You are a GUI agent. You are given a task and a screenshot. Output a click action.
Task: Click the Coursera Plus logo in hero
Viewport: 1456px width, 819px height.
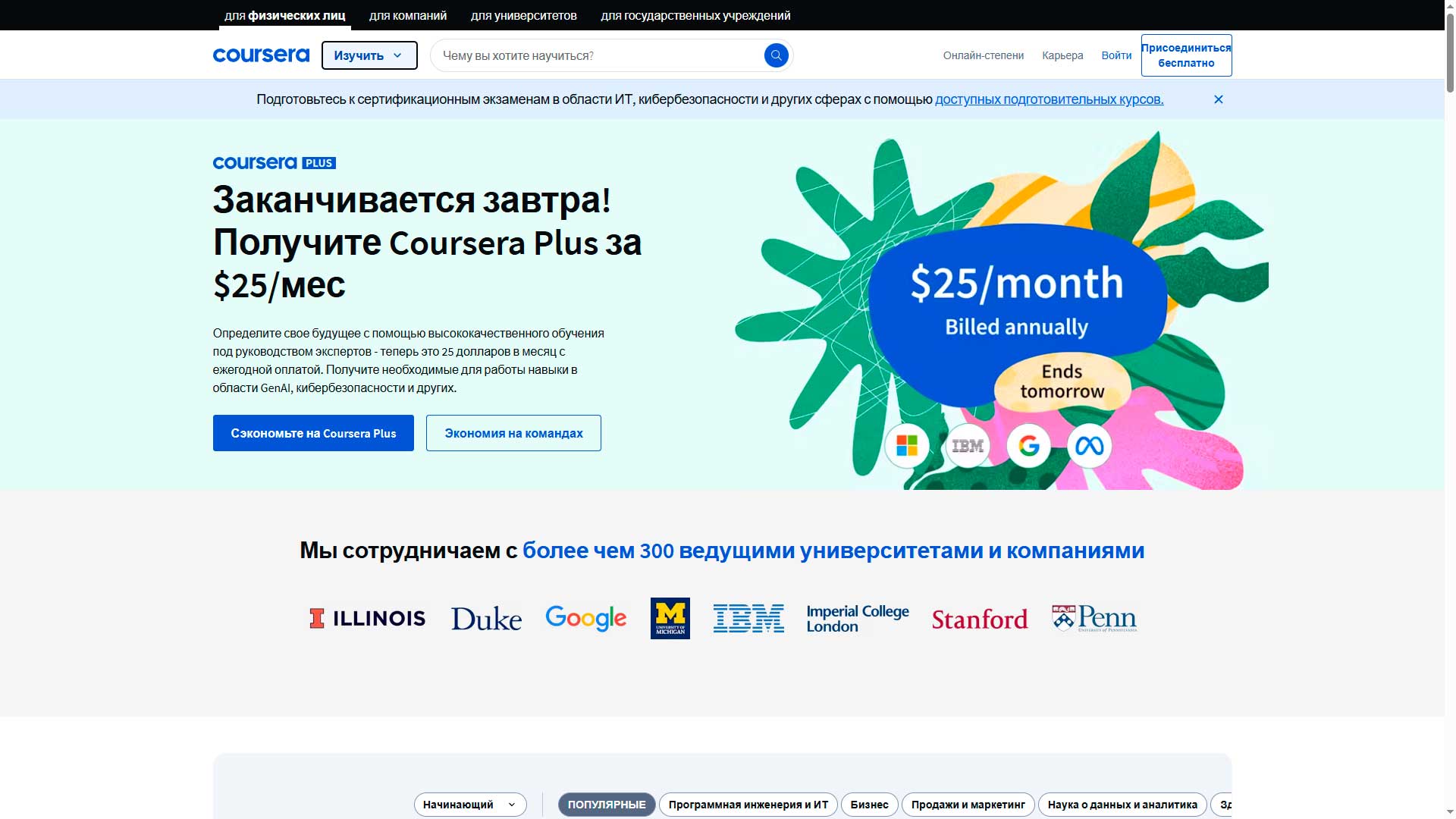tap(274, 163)
